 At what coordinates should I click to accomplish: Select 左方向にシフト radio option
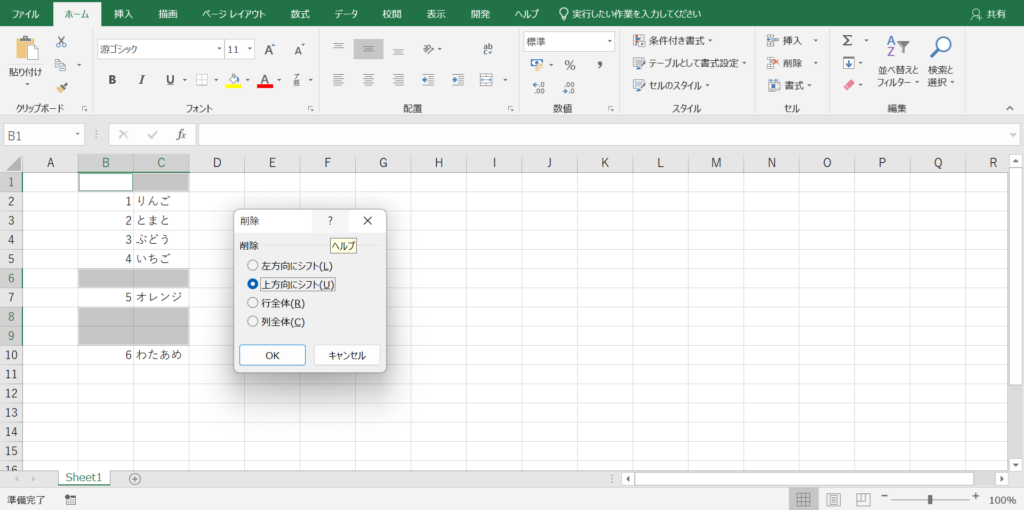pyautogui.click(x=253, y=266)
